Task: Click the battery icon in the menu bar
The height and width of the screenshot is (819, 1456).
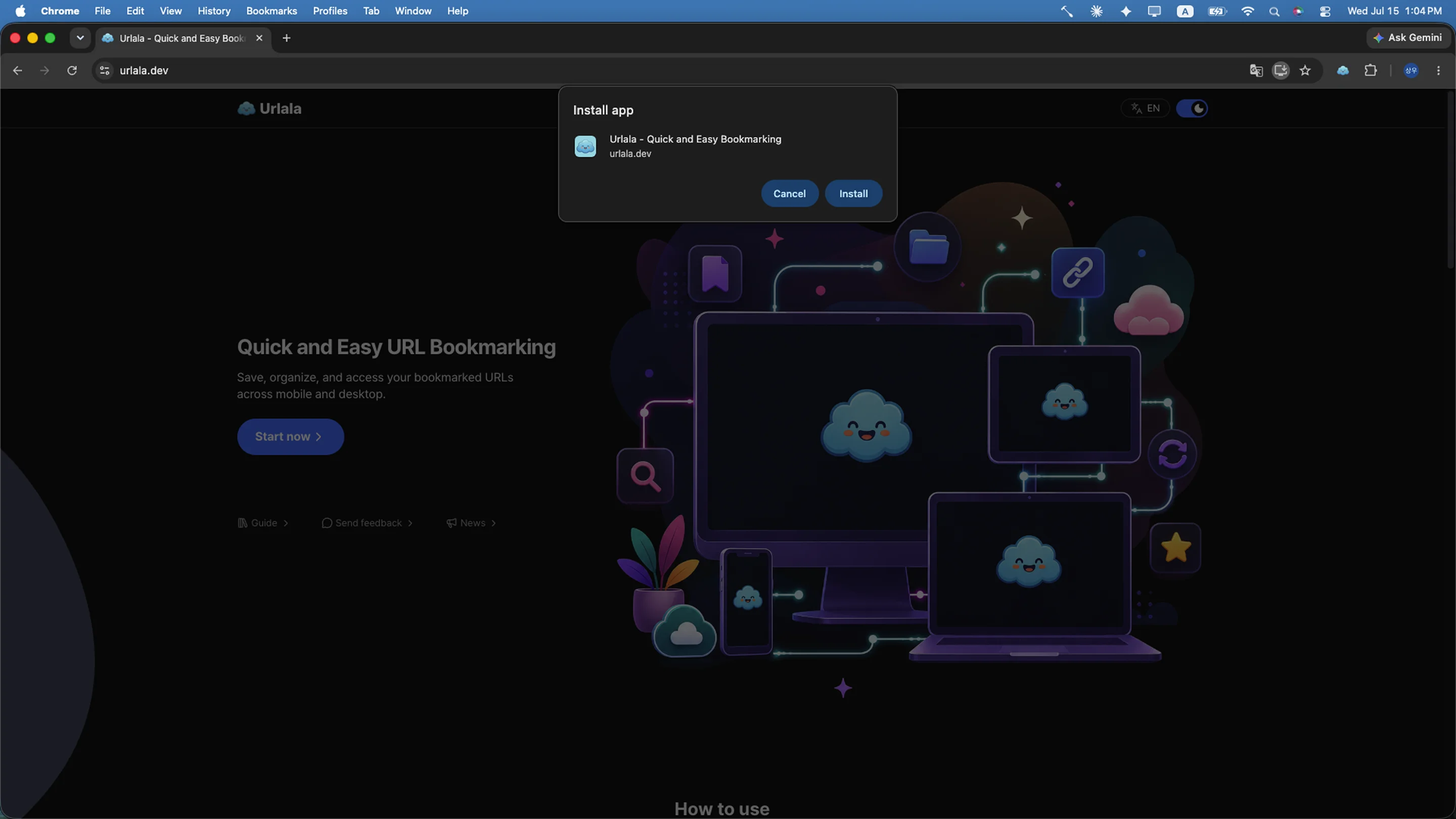Action: coord(1216,11)
